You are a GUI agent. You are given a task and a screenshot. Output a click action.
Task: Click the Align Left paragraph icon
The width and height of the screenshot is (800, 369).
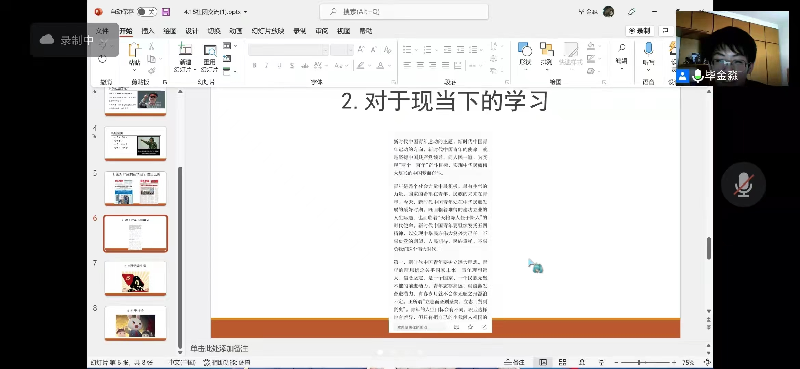(x=407, y=65)
